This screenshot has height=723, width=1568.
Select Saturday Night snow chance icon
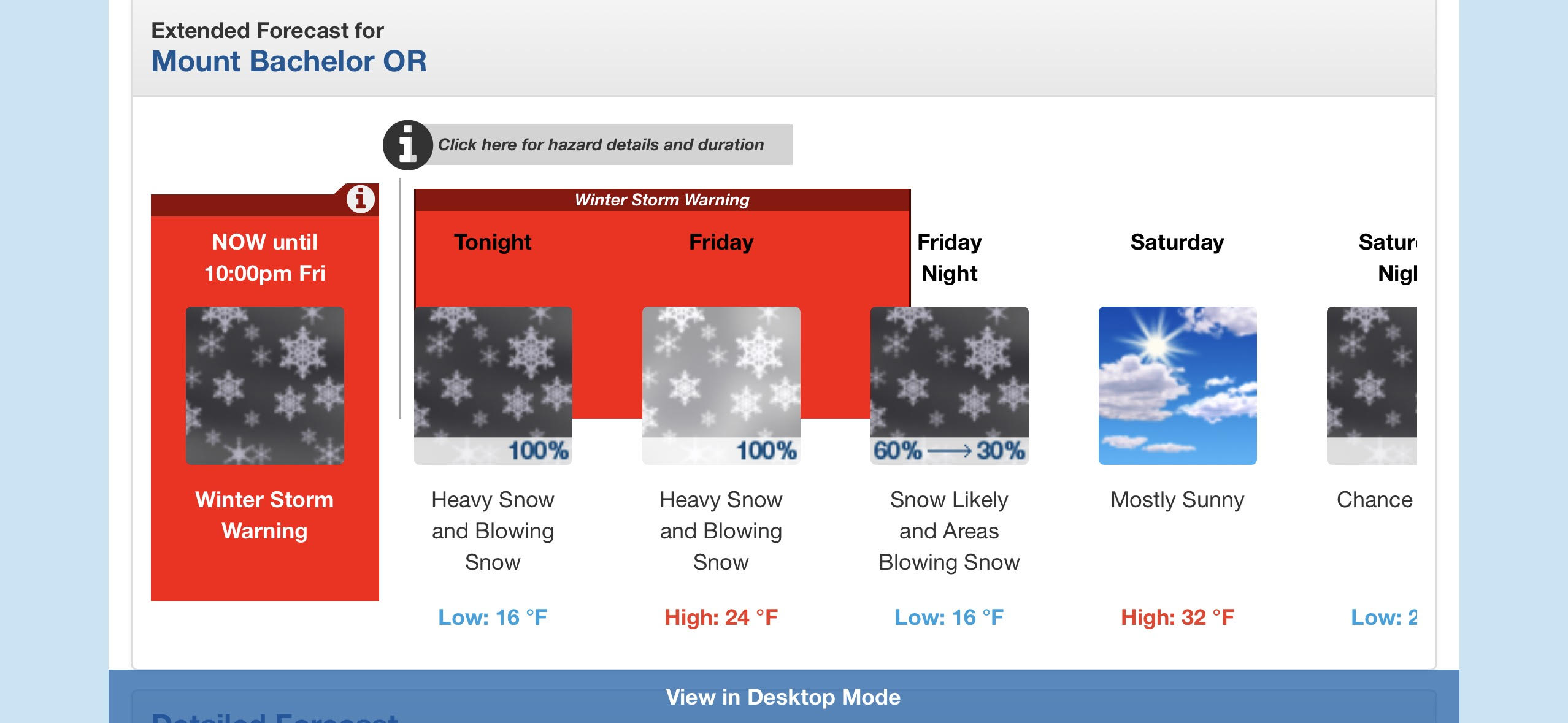click(x=1372, y=385)
